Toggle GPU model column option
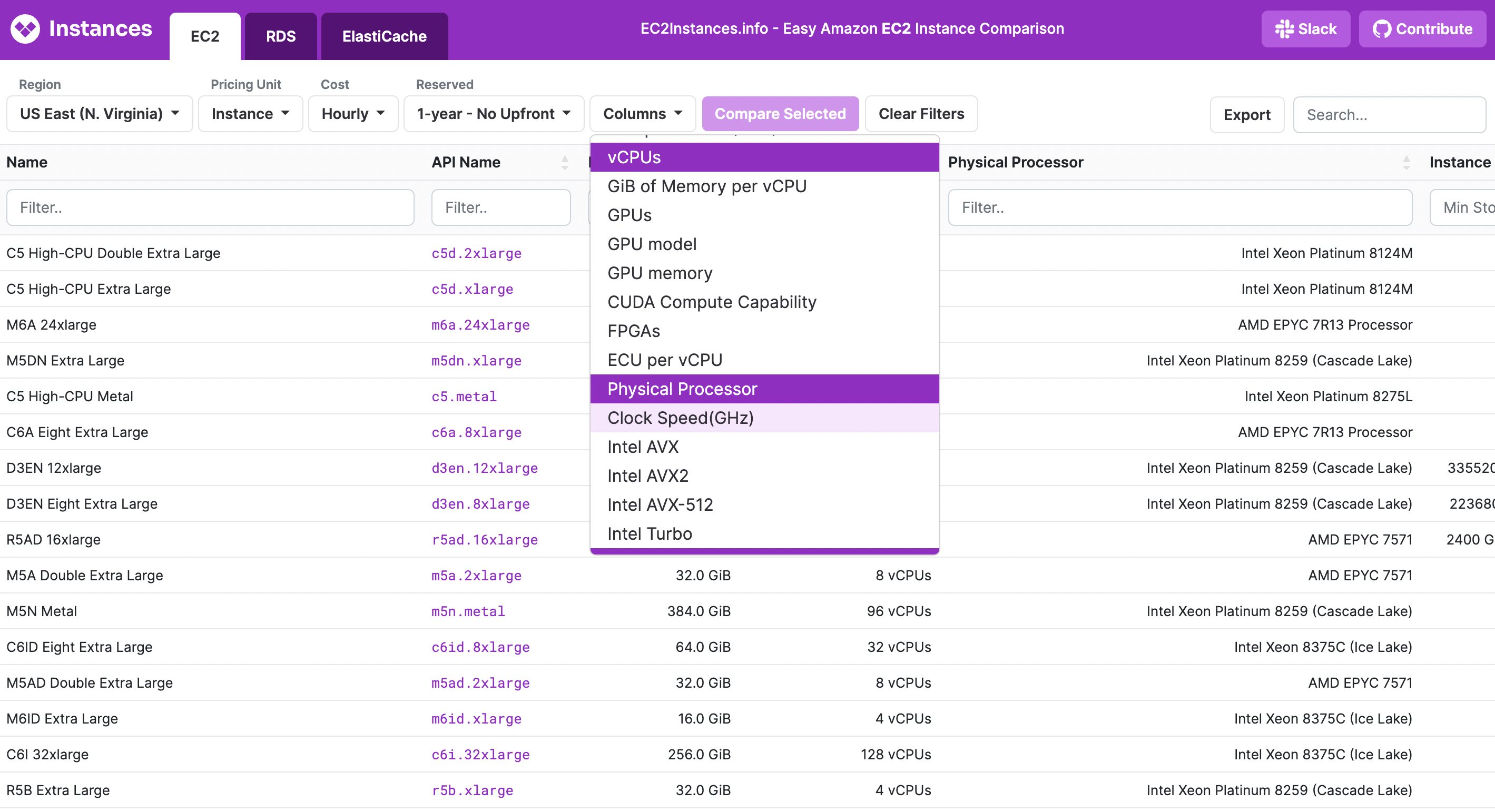This screenshot has height=812, width=1495. [x=764, y=244]
